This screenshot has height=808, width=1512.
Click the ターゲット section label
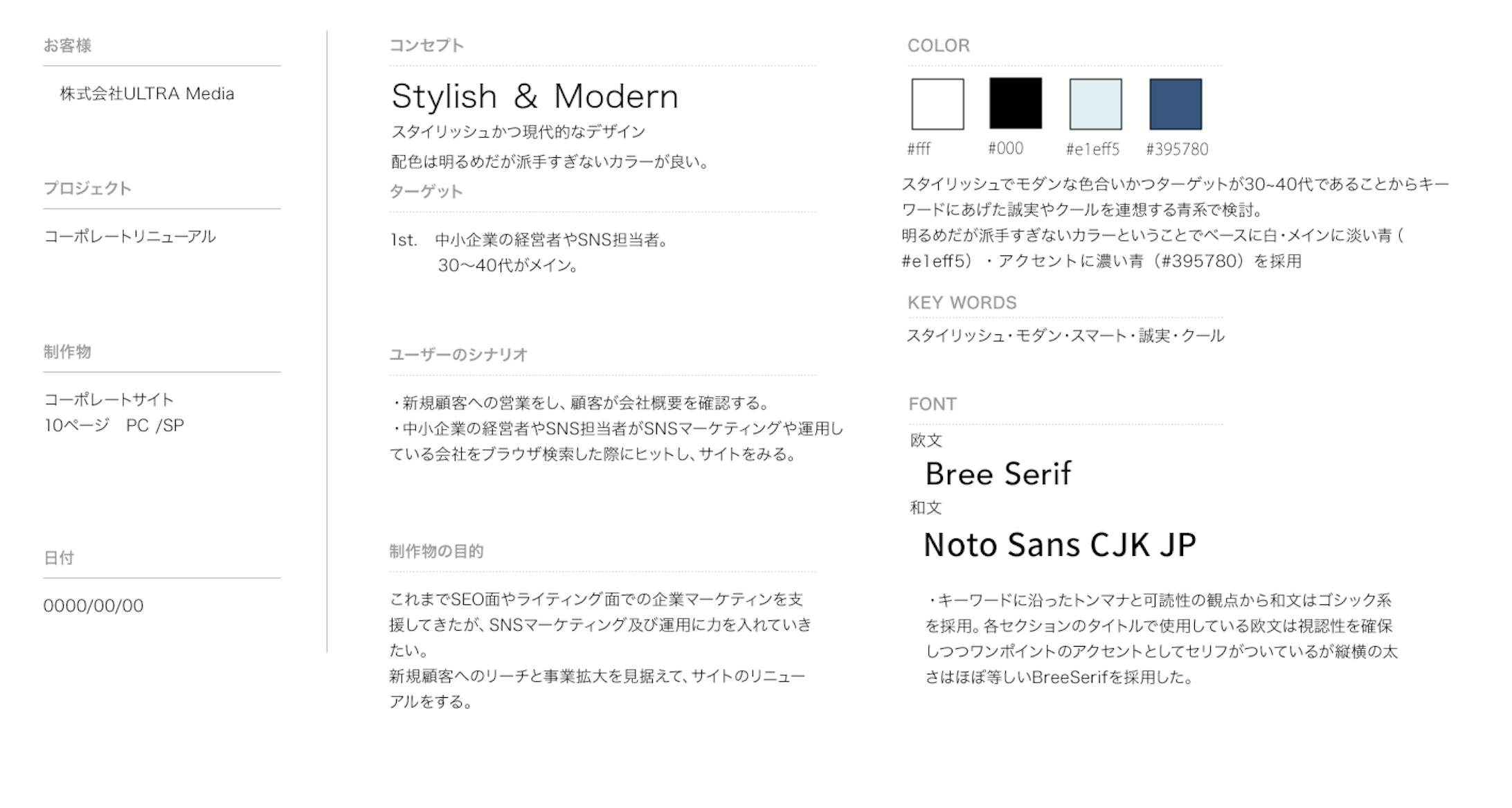(426, 192)
